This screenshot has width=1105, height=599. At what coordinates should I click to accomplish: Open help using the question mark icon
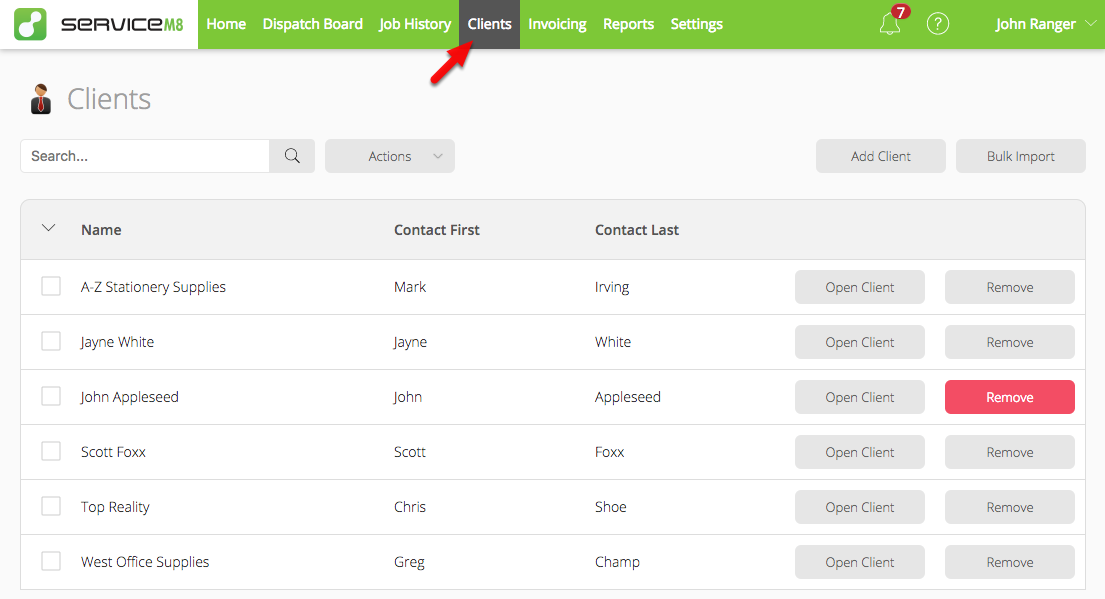(937, 23)
